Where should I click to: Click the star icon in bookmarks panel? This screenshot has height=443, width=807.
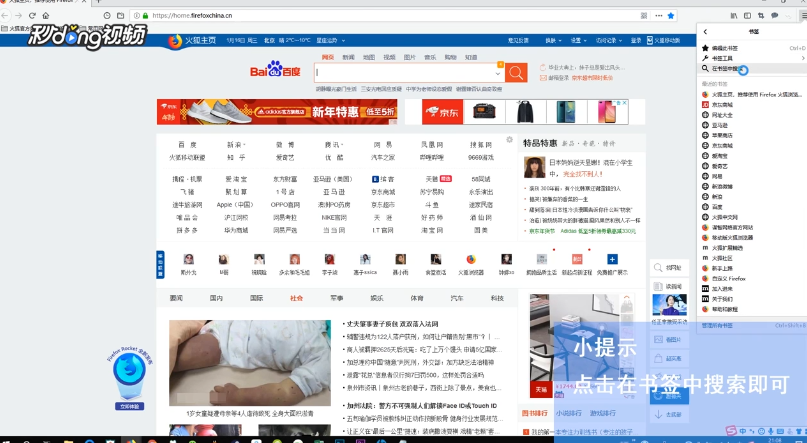pyautogui.click(x=705, y=48)
